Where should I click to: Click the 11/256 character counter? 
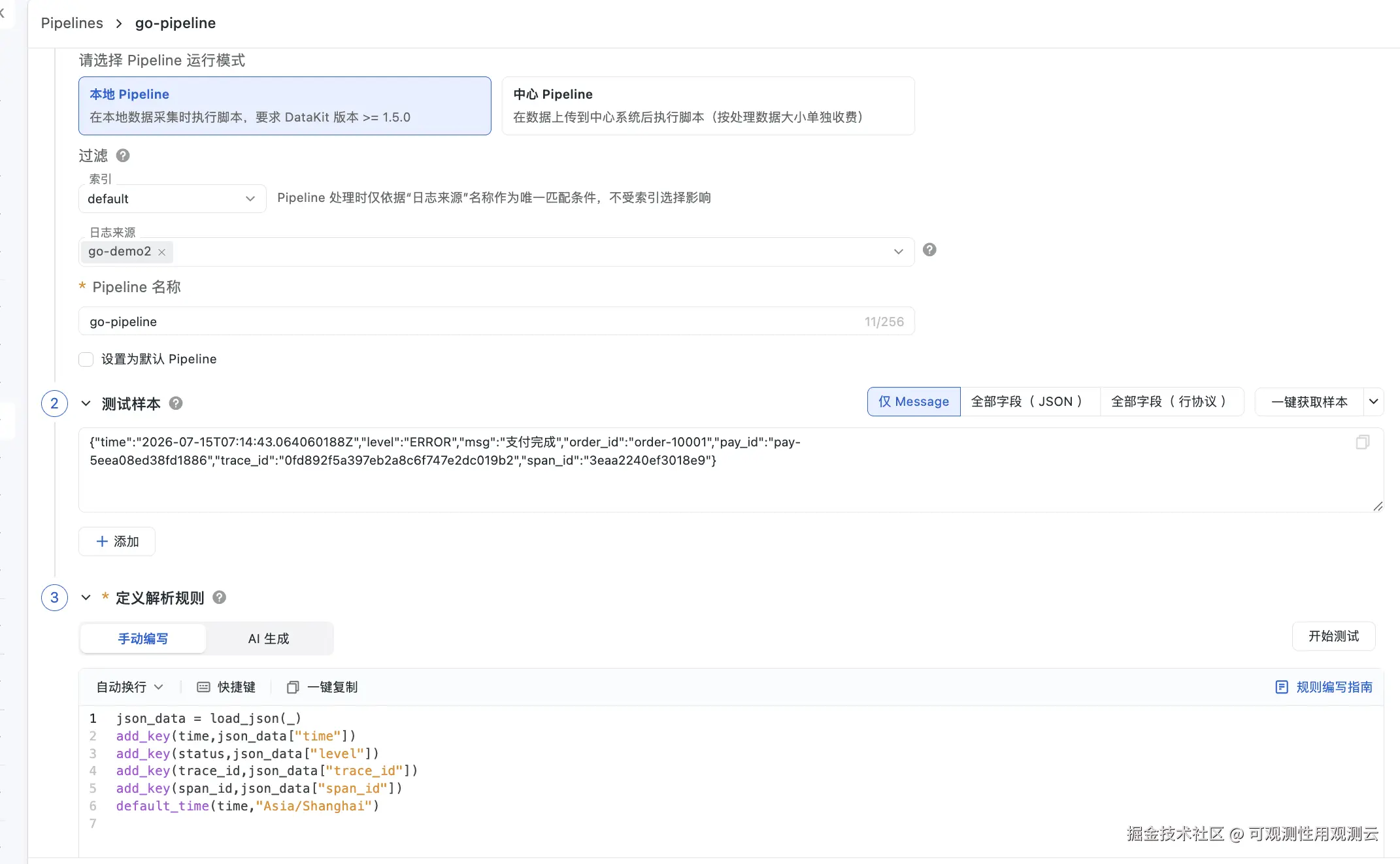point(884,322)
